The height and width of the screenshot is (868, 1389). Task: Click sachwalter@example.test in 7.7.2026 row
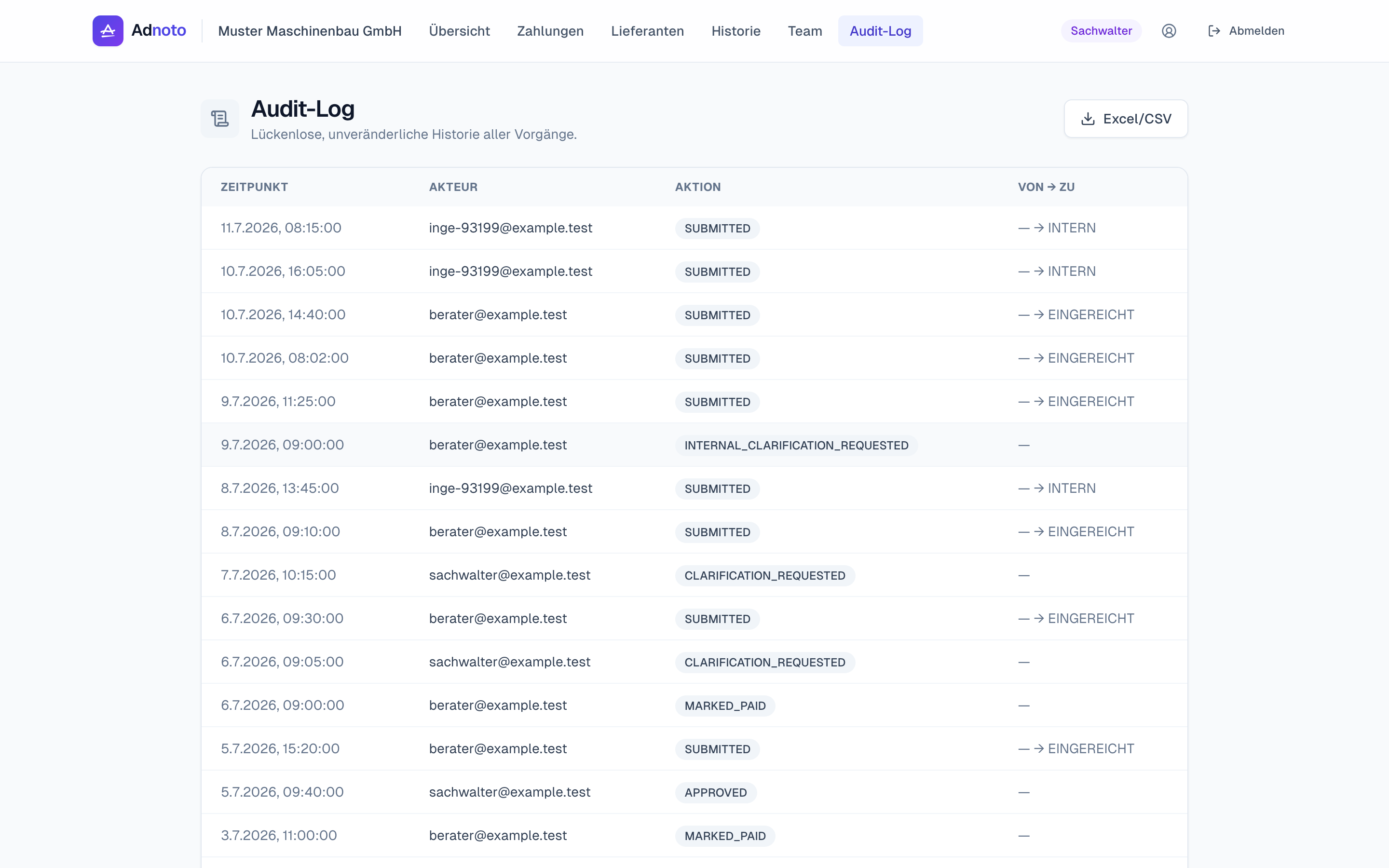coord(510,575)
